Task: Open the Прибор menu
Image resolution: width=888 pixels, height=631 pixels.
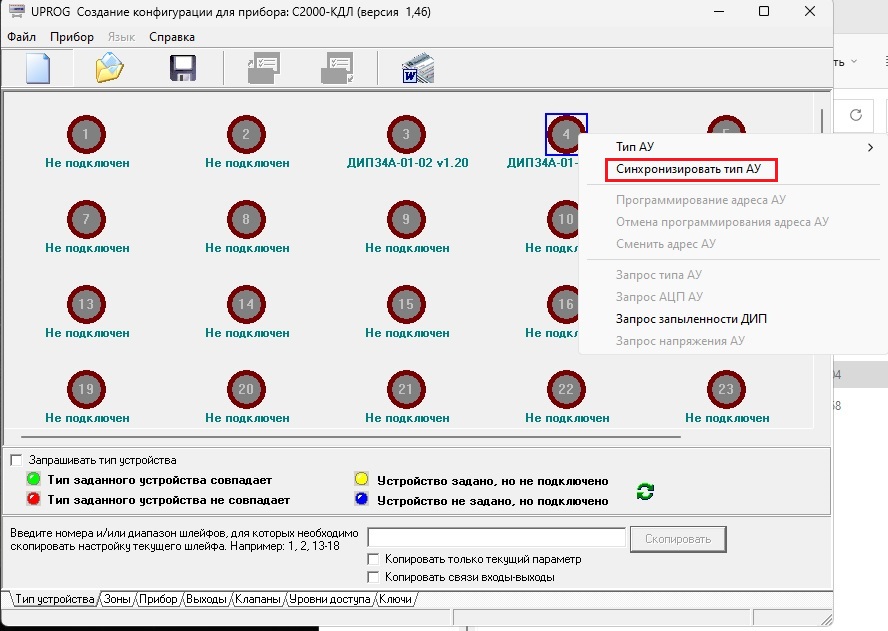Action: [x=72, y=37]
